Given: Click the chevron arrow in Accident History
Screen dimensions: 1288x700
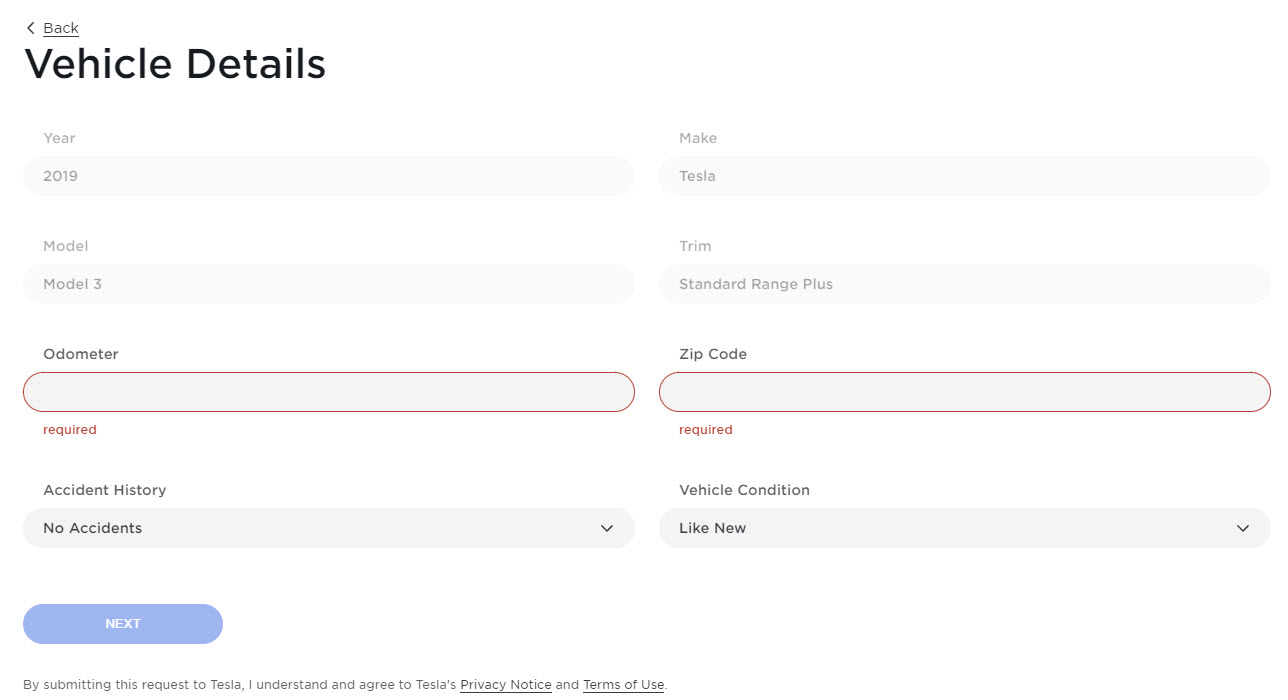Looking at the screenshot, I should coord(607,528).
